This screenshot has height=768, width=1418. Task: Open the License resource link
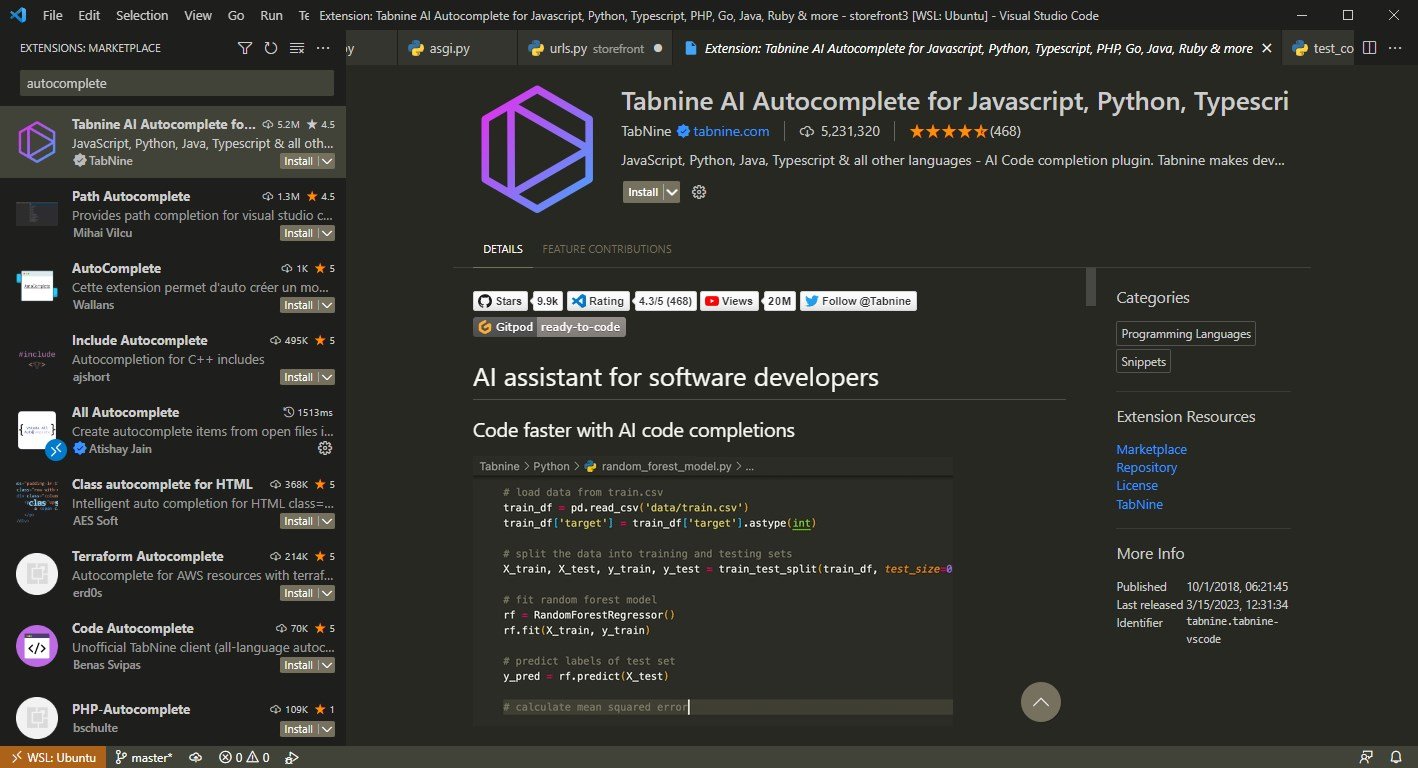pyautogui.click(x=1137, y=486)
